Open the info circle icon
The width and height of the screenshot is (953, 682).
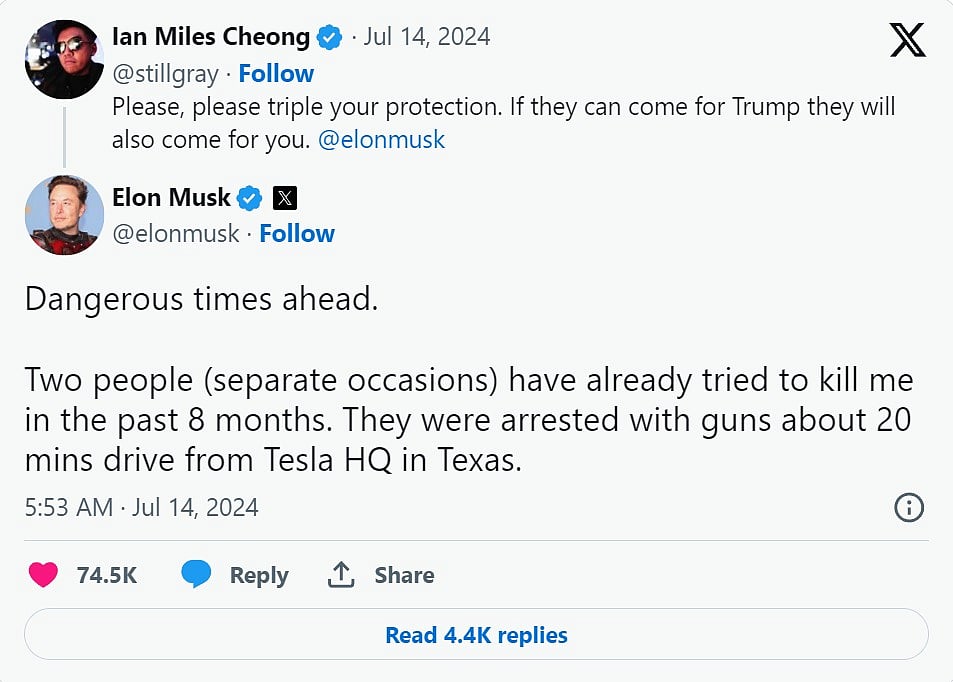coord(907,507)
